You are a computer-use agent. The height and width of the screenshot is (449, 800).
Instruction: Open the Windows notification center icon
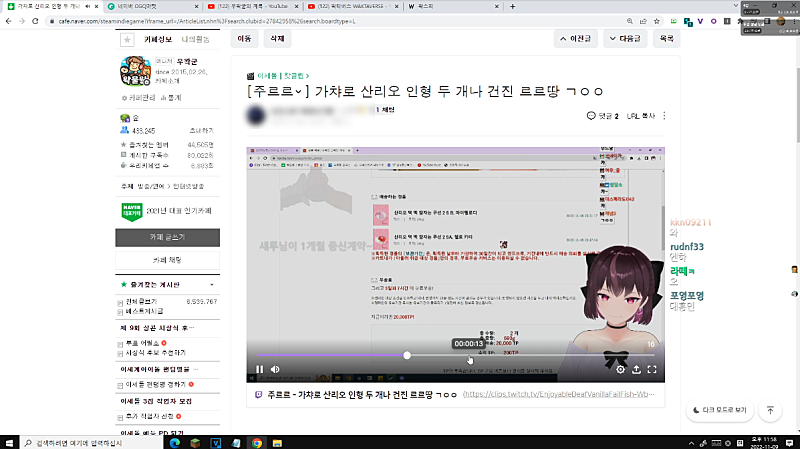click(x=789, y=443)
